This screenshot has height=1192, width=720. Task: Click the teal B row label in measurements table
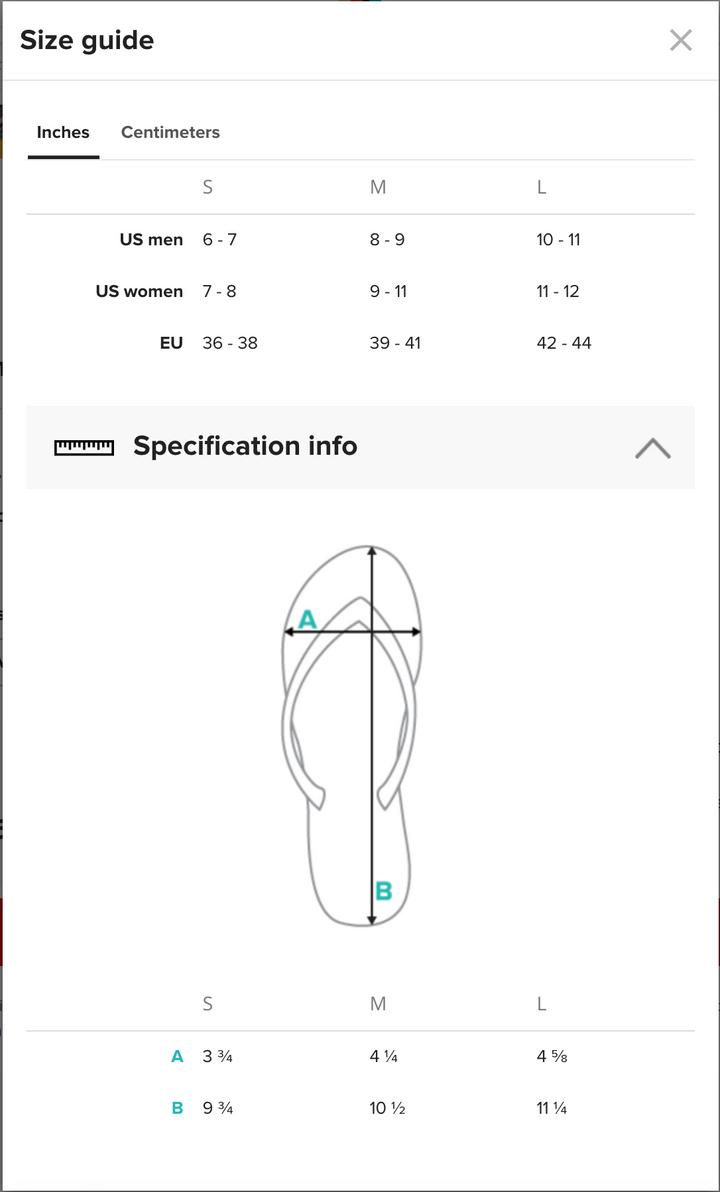pos(177,1108)
